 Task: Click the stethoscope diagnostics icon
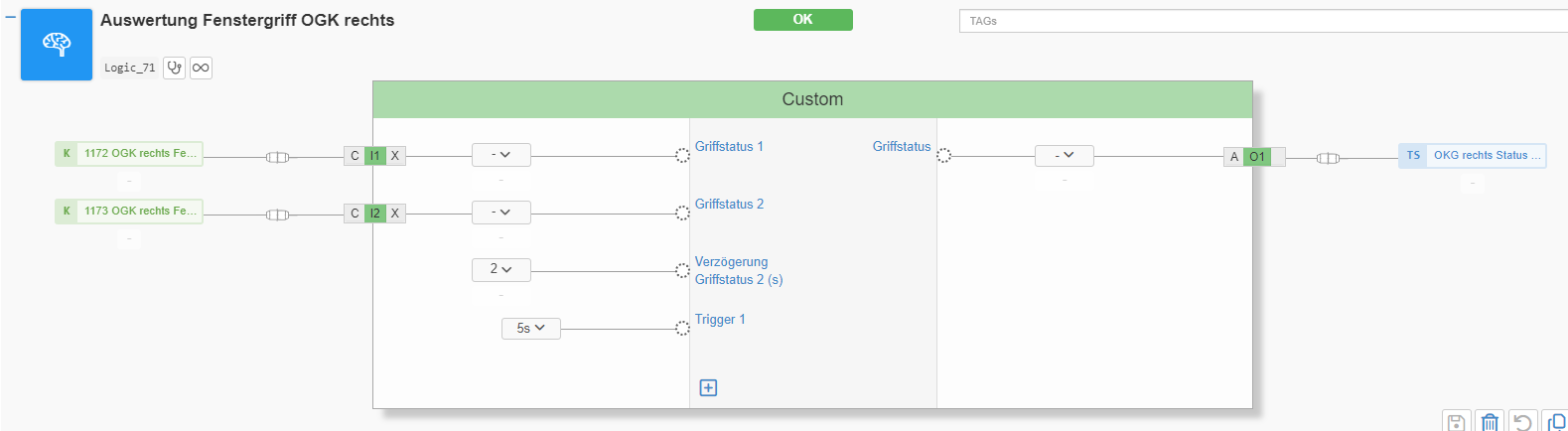pos(175,68)
